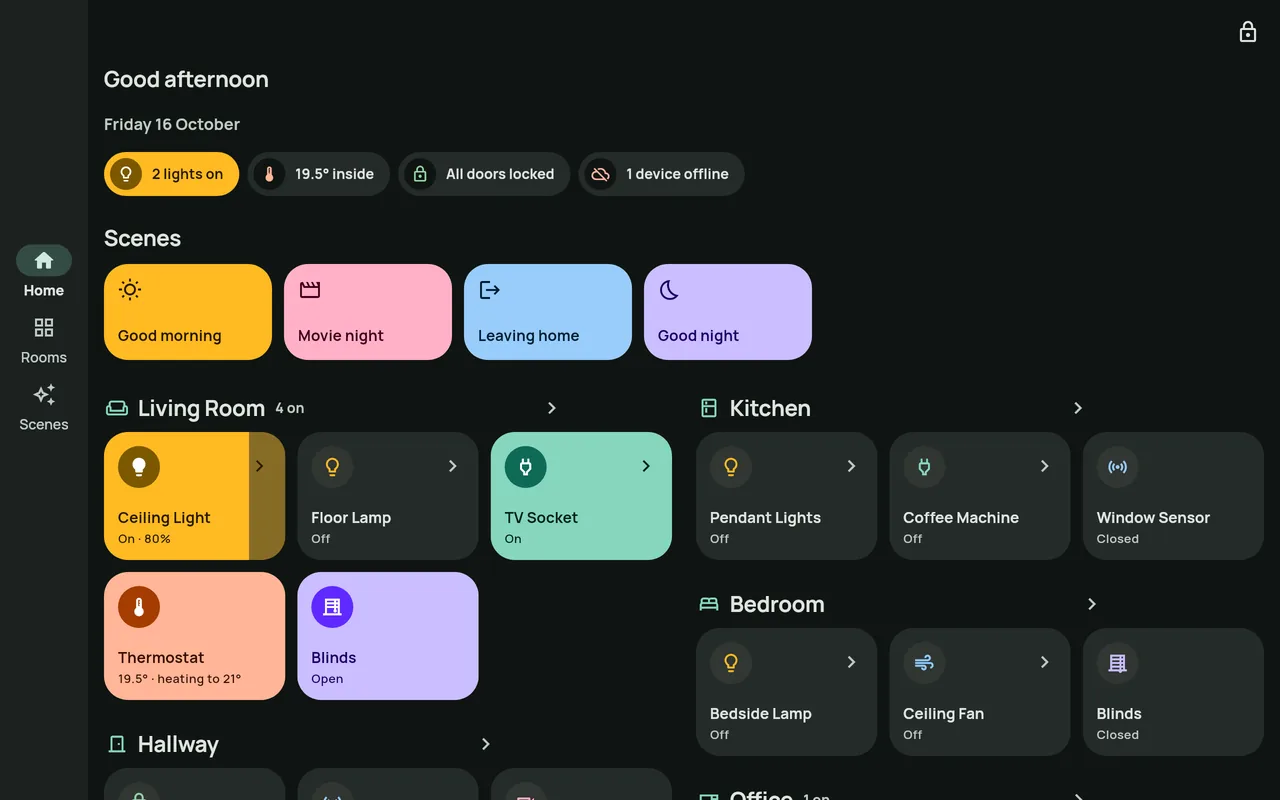Image resolution: width=1280 pixels, height=800 pixels.
Task: Click the 'Scenes' section heading
Action: pos(142,238)
